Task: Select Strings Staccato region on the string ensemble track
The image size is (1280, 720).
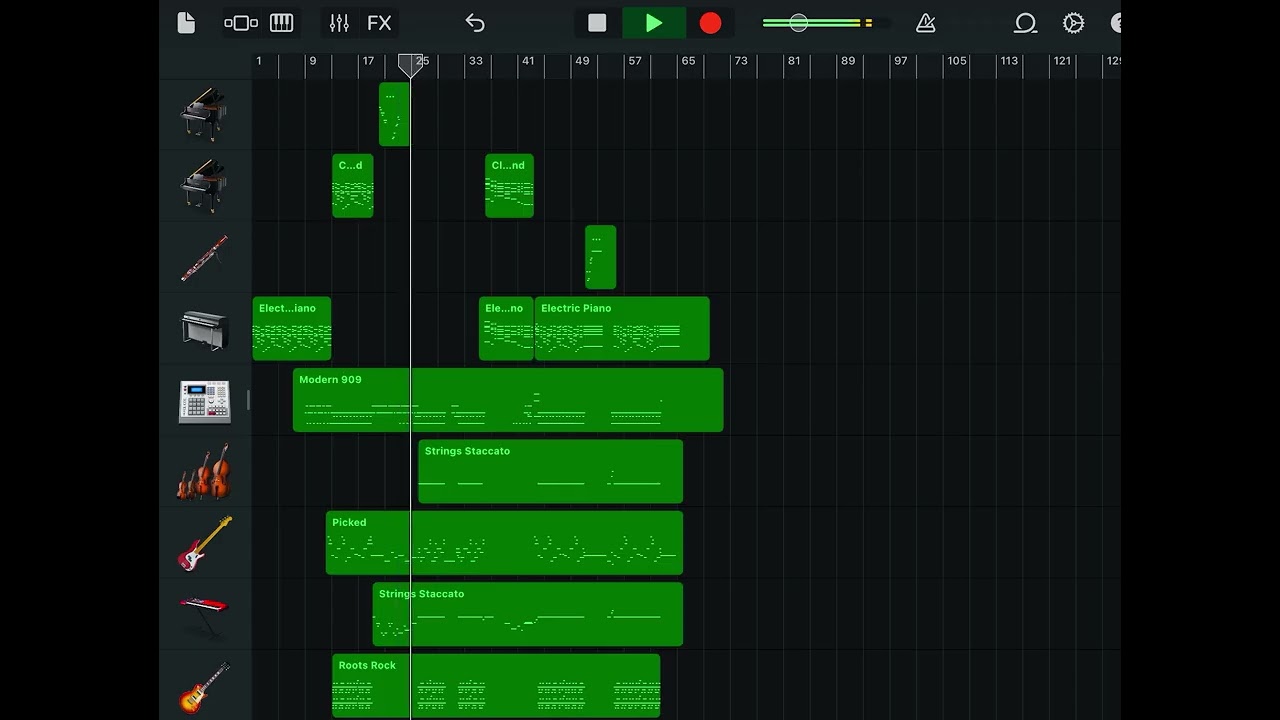Action: 550,472
